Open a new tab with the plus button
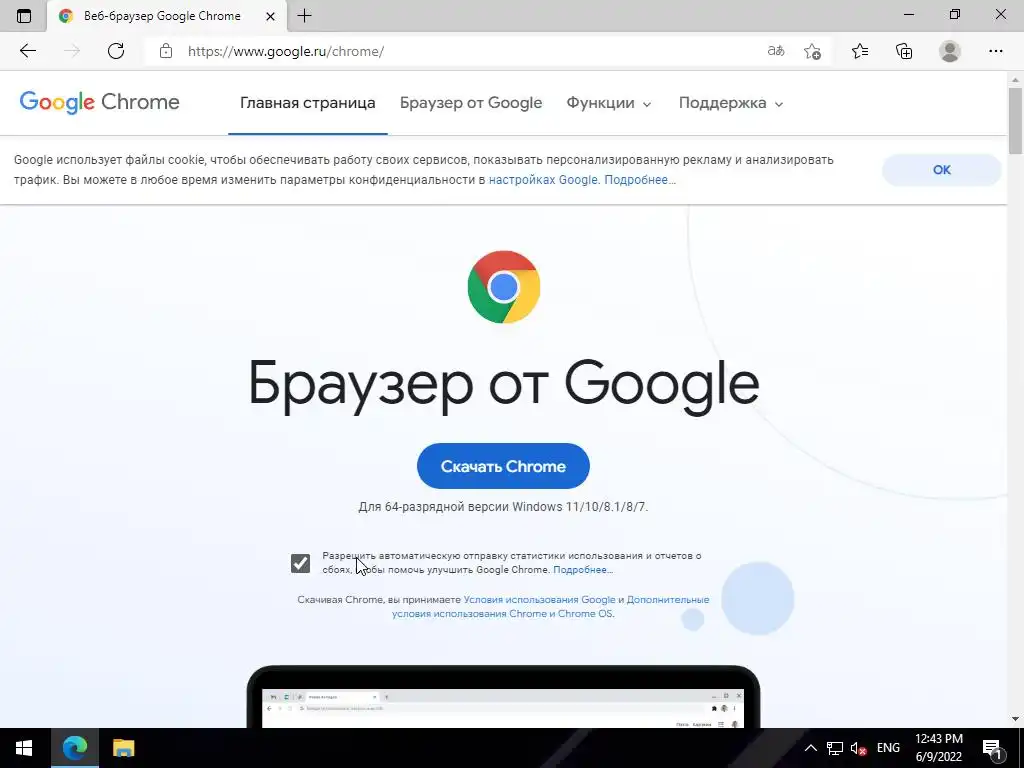 pos(304,16)
